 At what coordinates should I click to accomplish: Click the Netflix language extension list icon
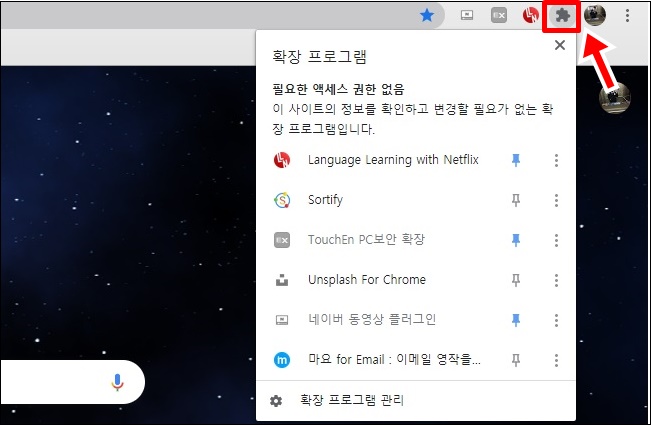pyautogui.click(x=282, y=160)
